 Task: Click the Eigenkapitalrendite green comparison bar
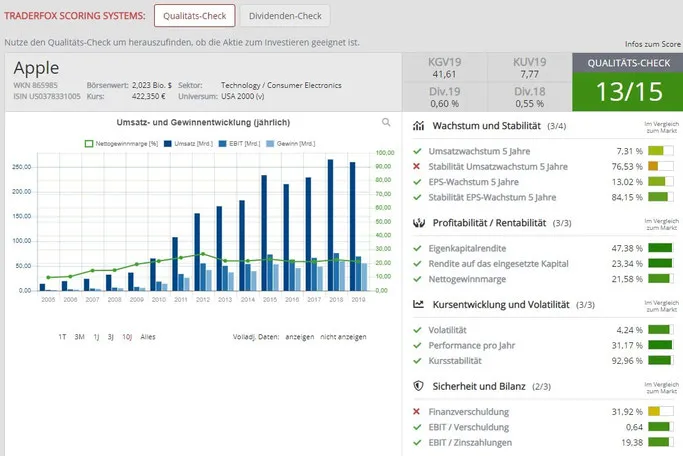click(660, 248)
